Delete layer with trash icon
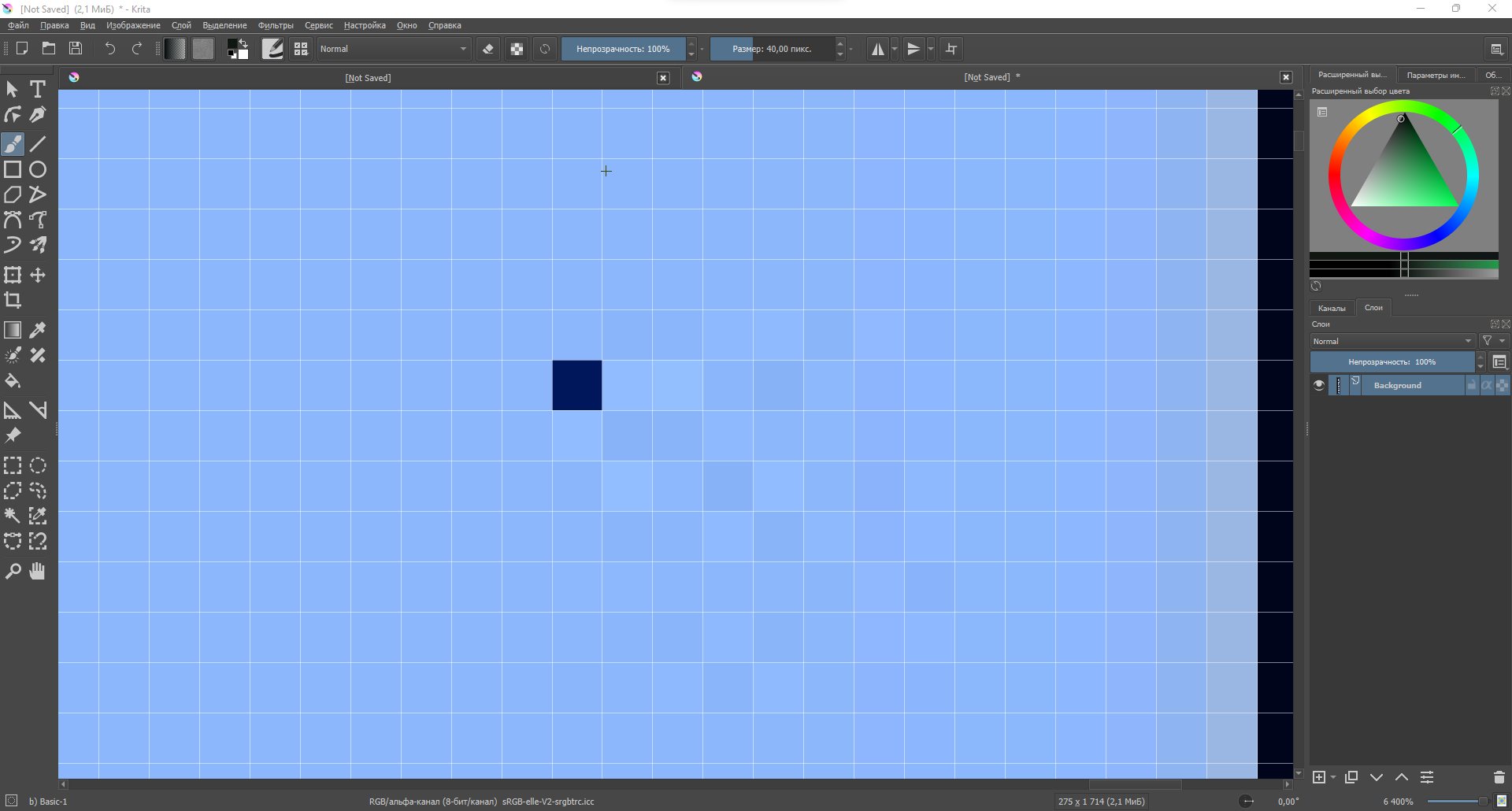Screen dimensions: 1512x811 (x=1499, y=777)
